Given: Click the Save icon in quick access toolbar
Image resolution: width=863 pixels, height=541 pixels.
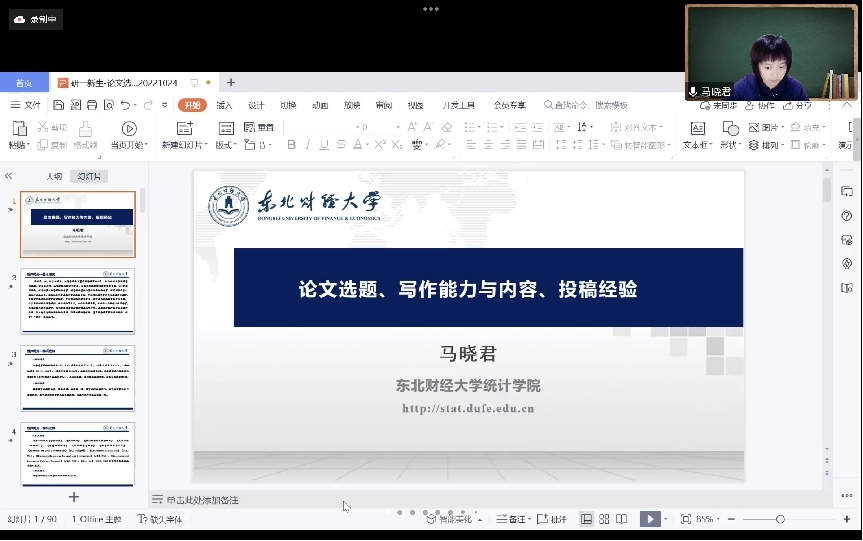Looking at the screenshot, I should 59,105.
